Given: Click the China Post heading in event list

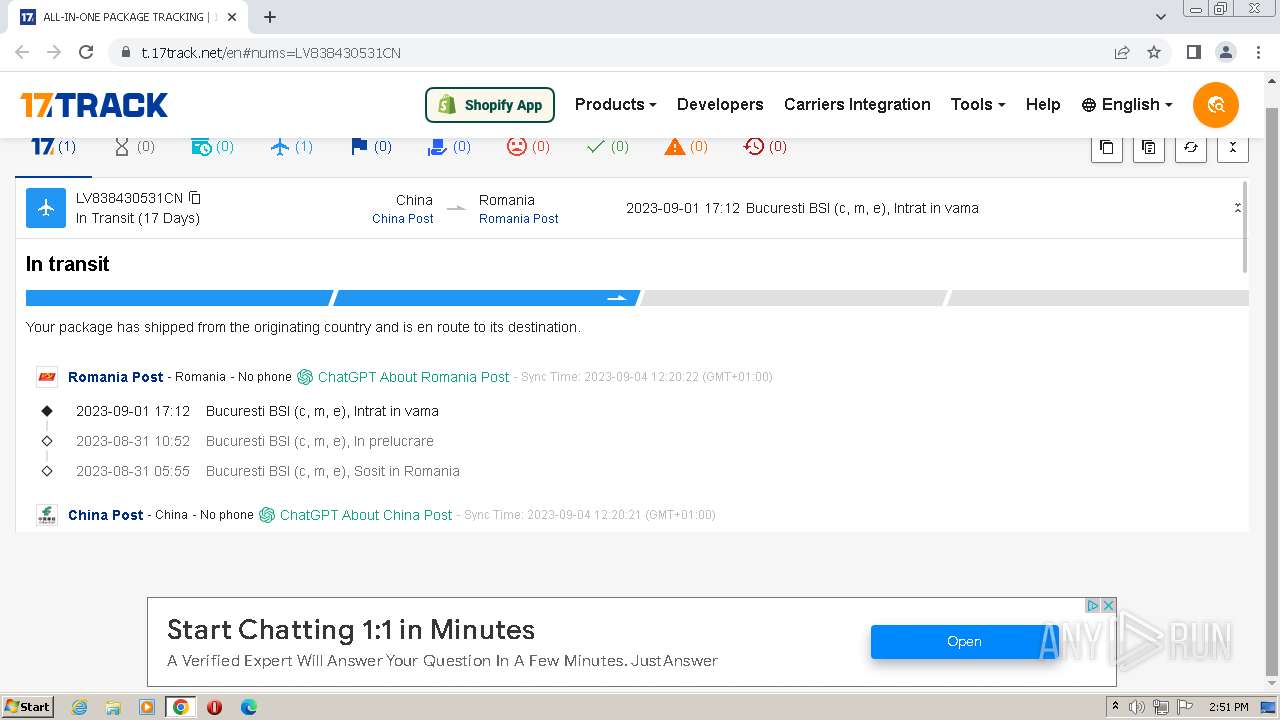Looking at the screenshot, I should click(106, 515).
